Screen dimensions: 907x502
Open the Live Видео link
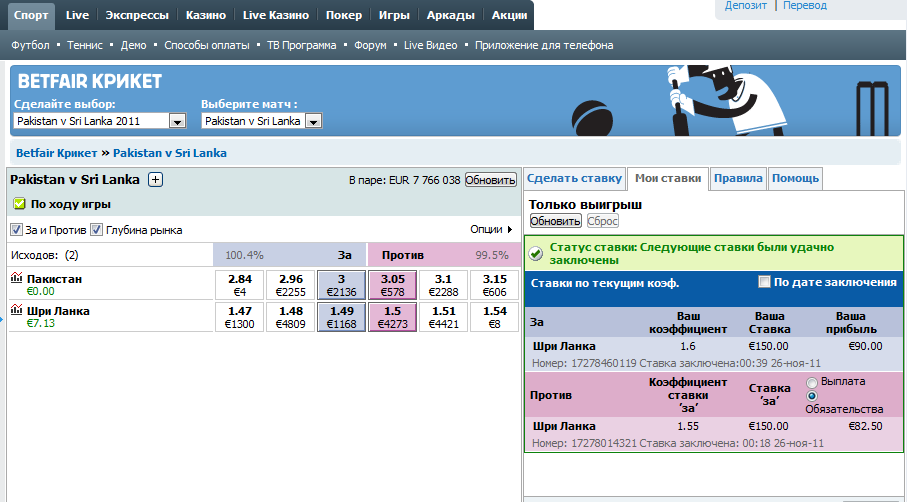(430, 45)
